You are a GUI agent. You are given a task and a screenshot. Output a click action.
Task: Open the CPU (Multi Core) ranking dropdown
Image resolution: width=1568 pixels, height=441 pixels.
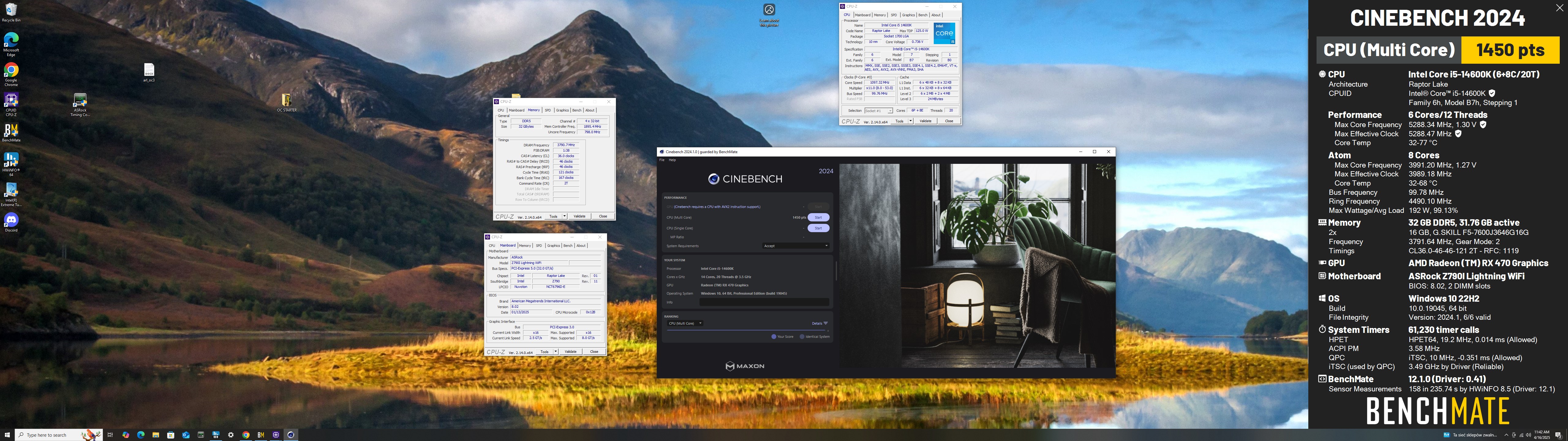pyautogui.click(x=685, y=323)
